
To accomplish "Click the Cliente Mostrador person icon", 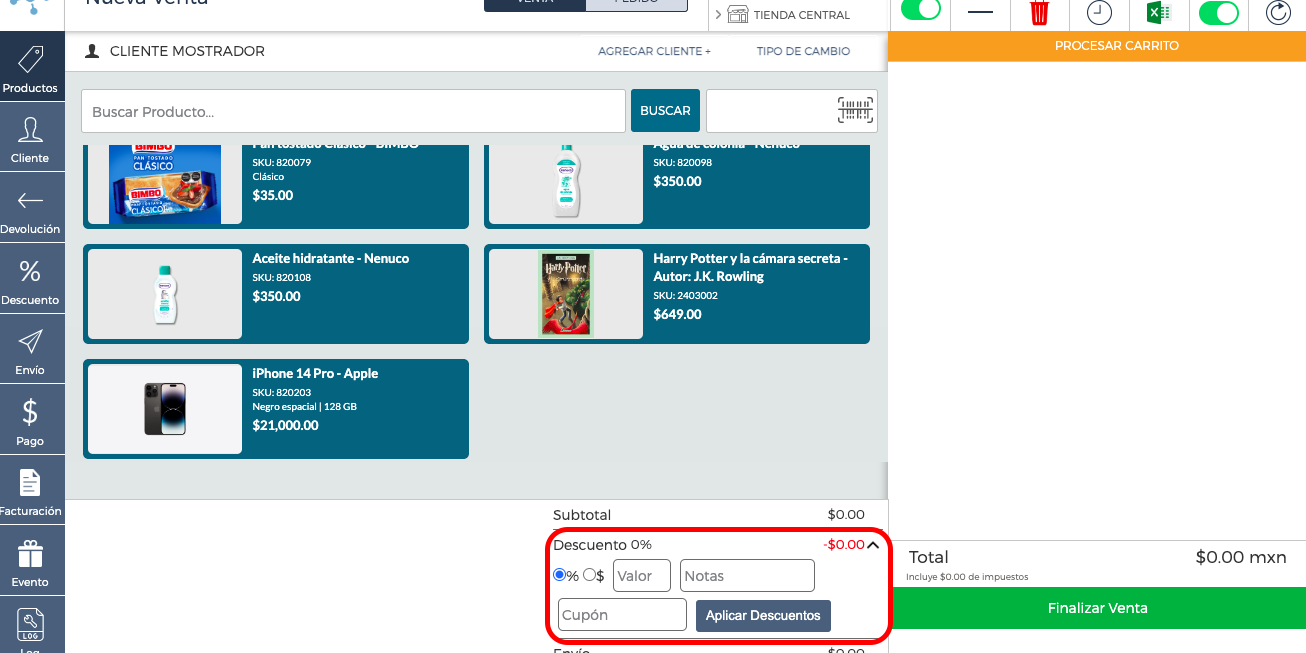I will click(92, 51).
